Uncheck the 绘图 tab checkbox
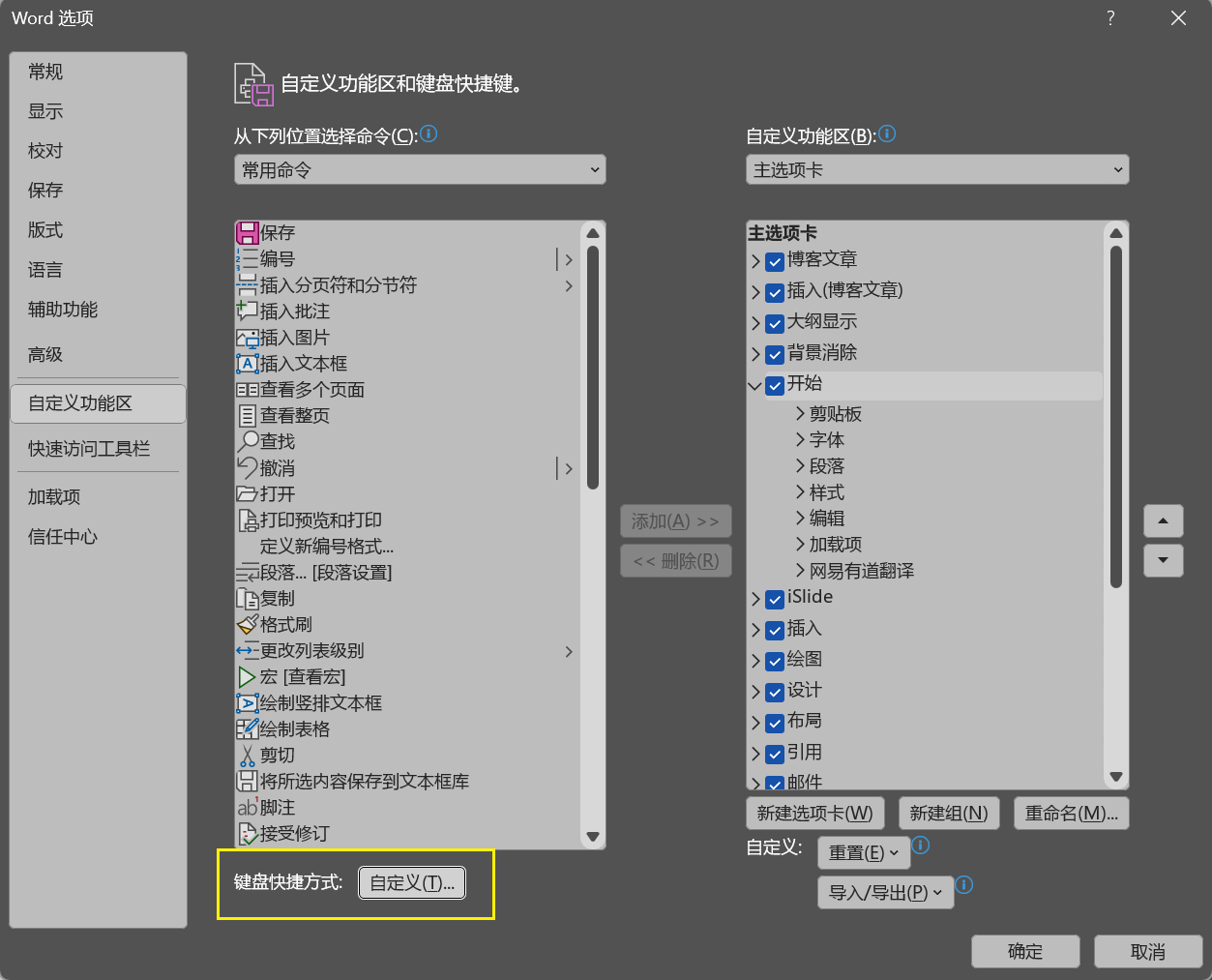 point(775,661)
